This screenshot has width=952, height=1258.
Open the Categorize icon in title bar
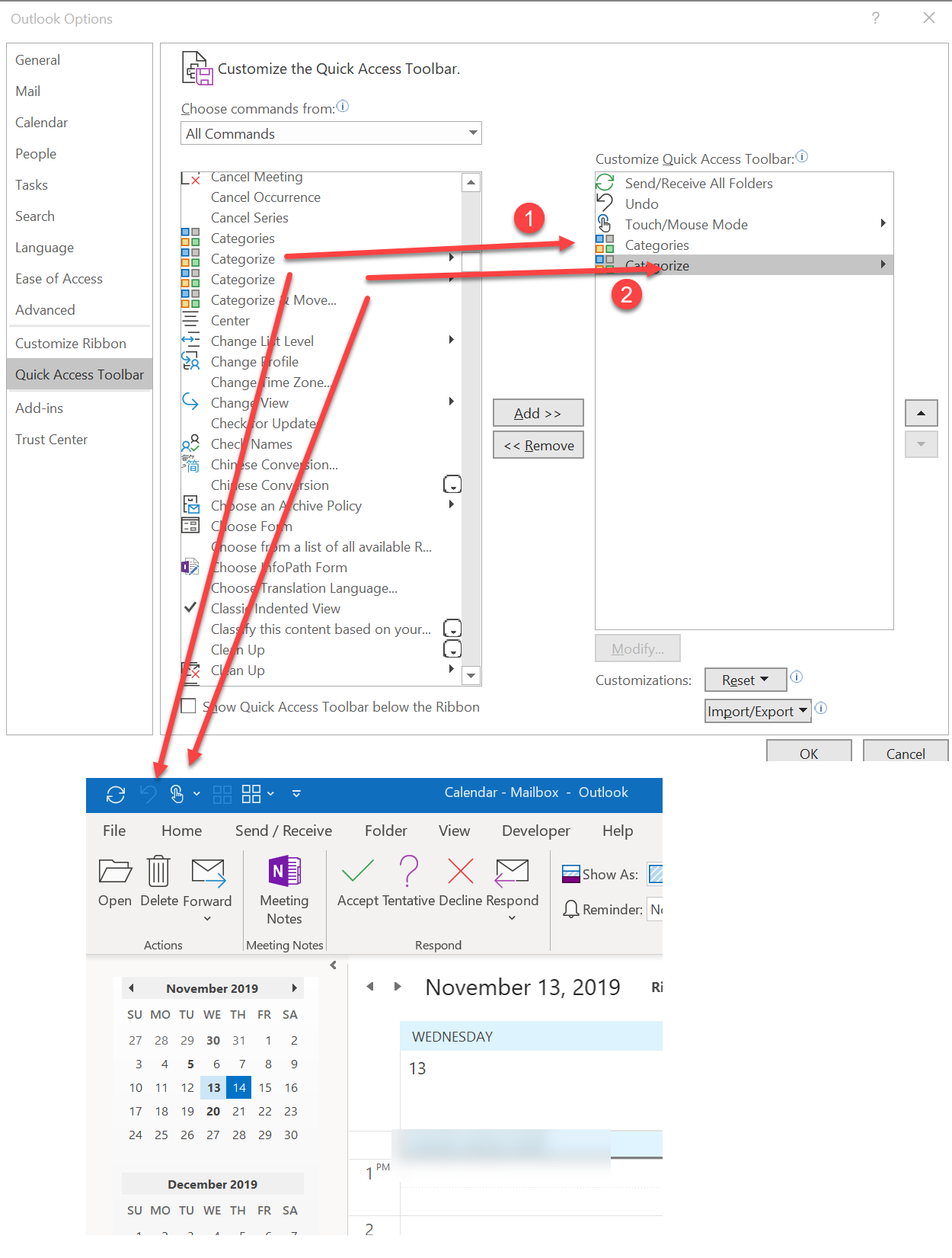tap(251, 794)
